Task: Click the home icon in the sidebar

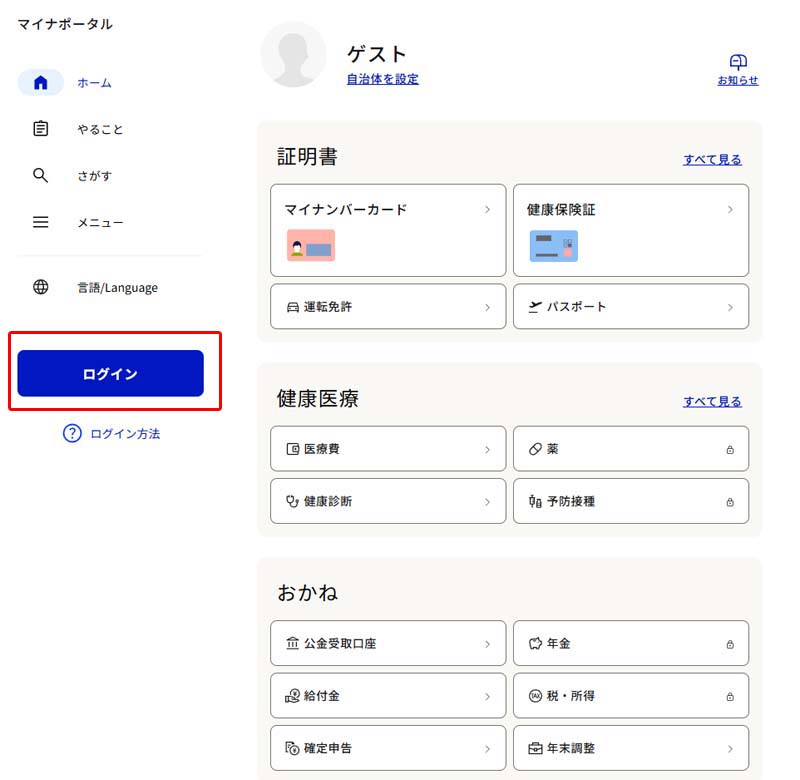Action: pos(41,83)
